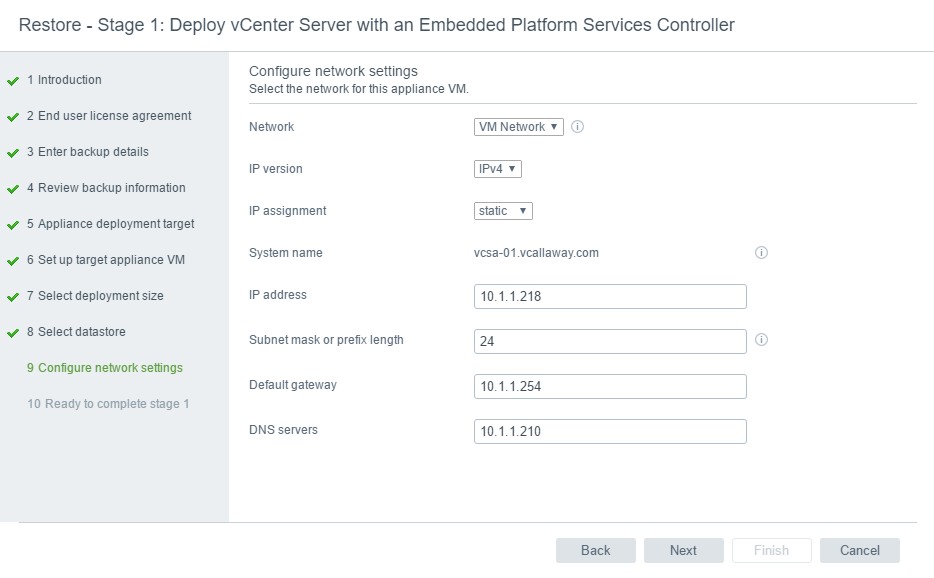This screenshot has height=578, width=934.
Task: Select step 9 Configure network settings
Action: point(105,368)
